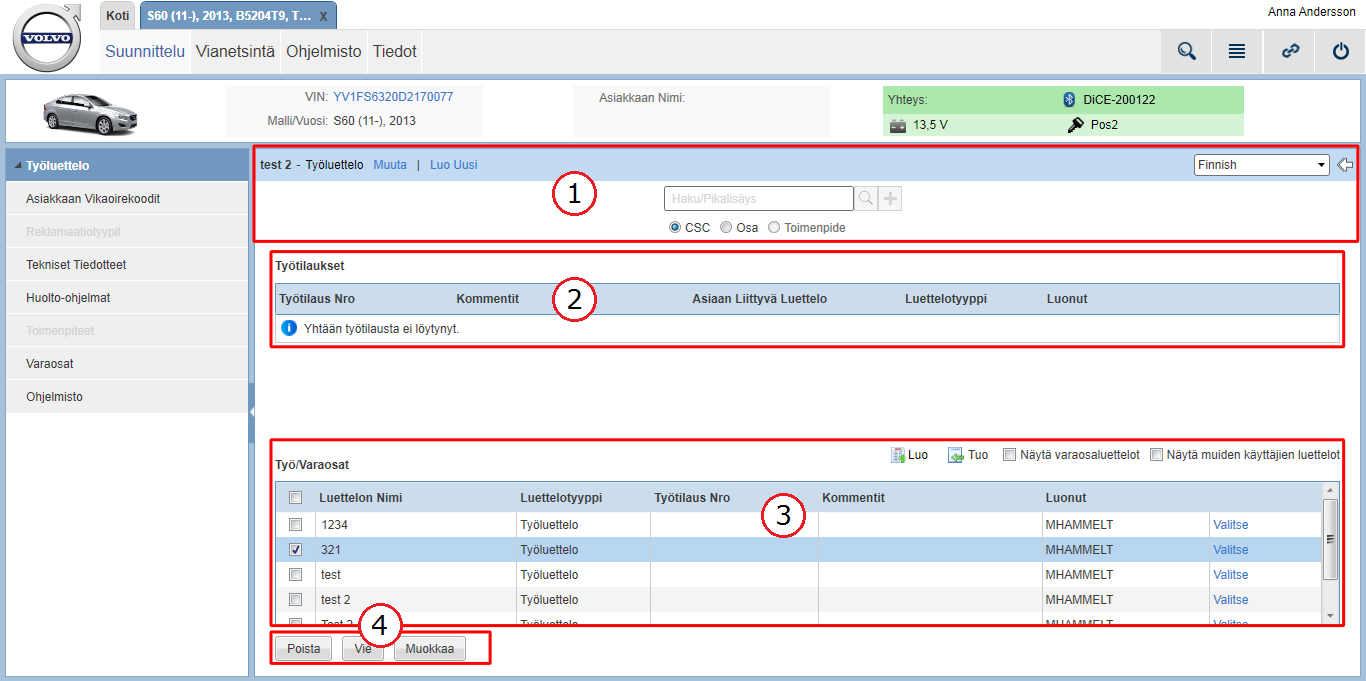Open Tekniset Tiedotteet in sidebar

point(127,265)
